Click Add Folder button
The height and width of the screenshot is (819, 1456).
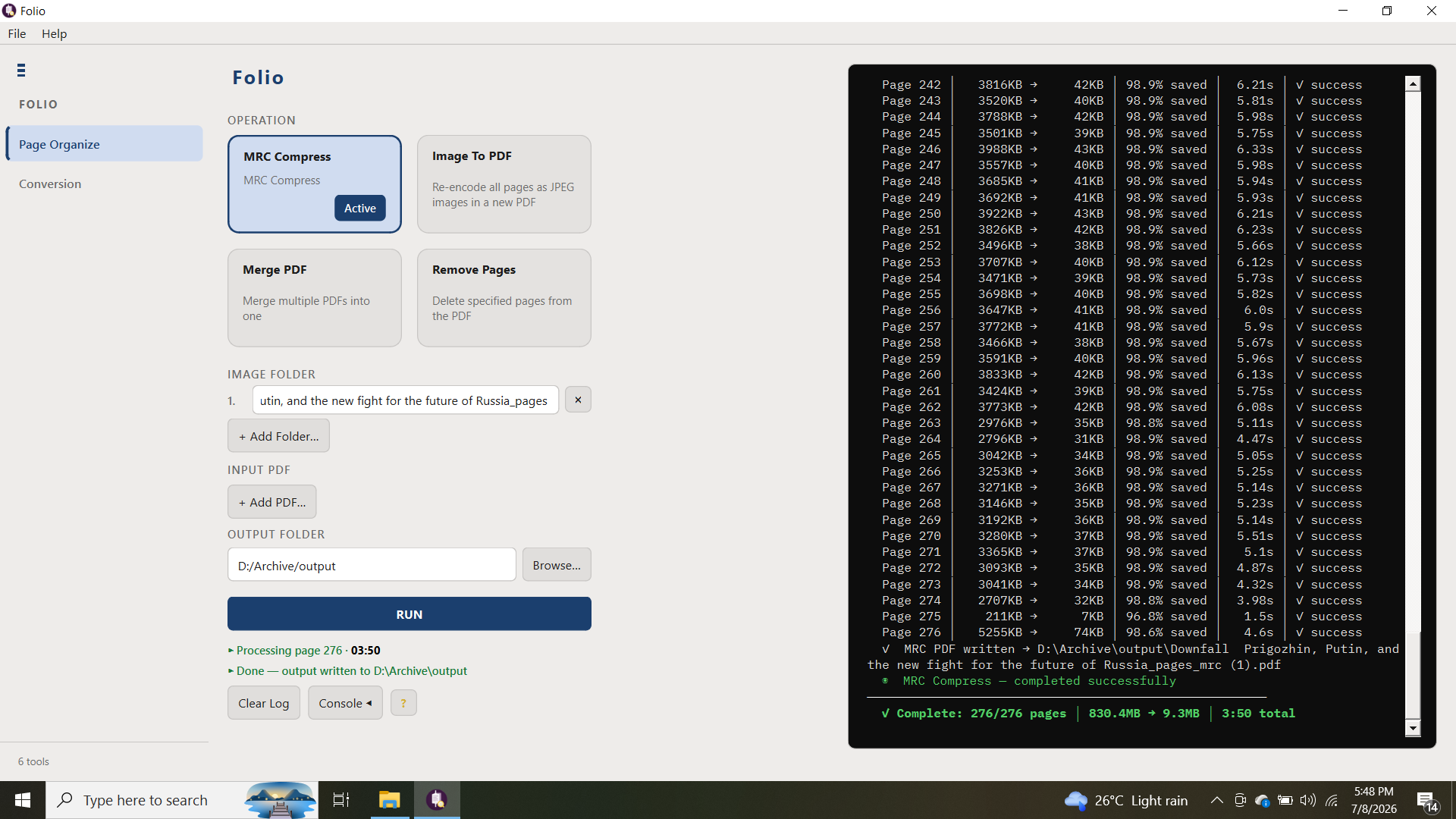[x=278, y=436]
